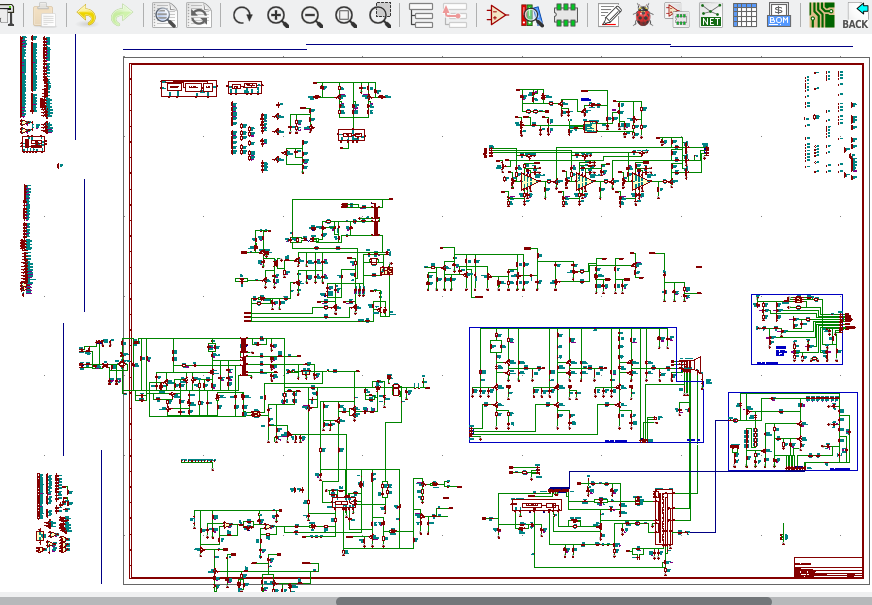Screen dimensions: 872x605
Task: Zoom out of the schematic
Action: (x=311, y=16)
